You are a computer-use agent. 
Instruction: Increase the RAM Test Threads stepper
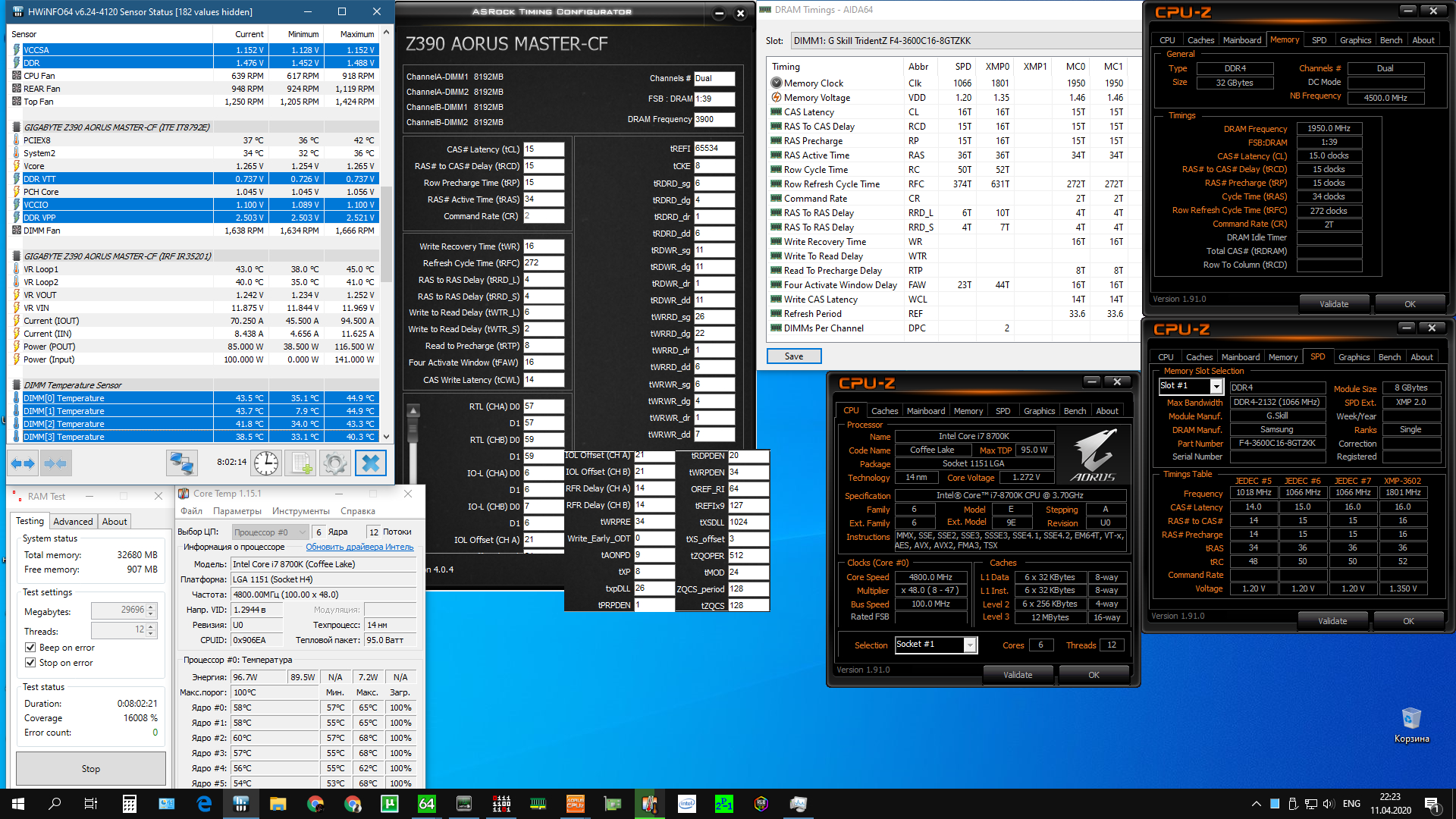(x=151, y=627)
